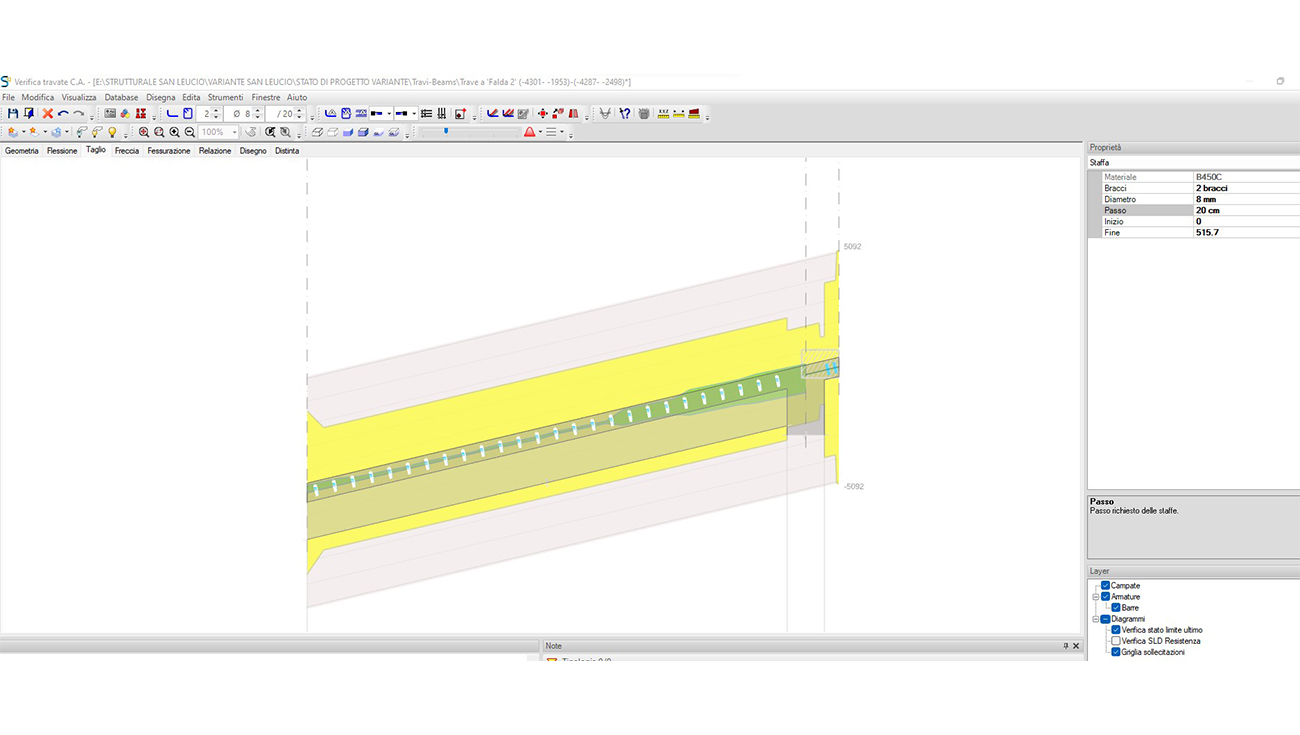
Task: Click the stirrup spacing 20 input field
Action: tap(284, 114)
